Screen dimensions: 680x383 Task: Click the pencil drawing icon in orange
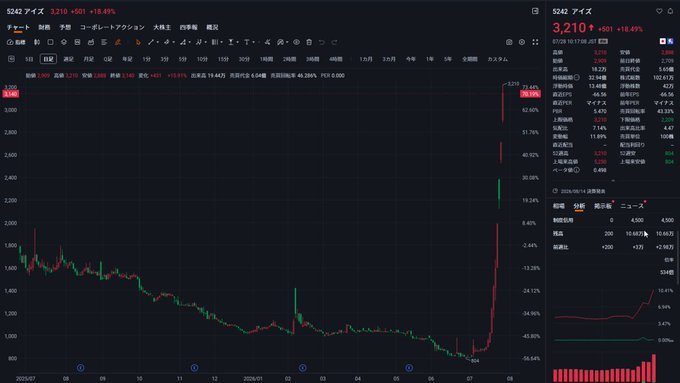(x=118, y=42)
